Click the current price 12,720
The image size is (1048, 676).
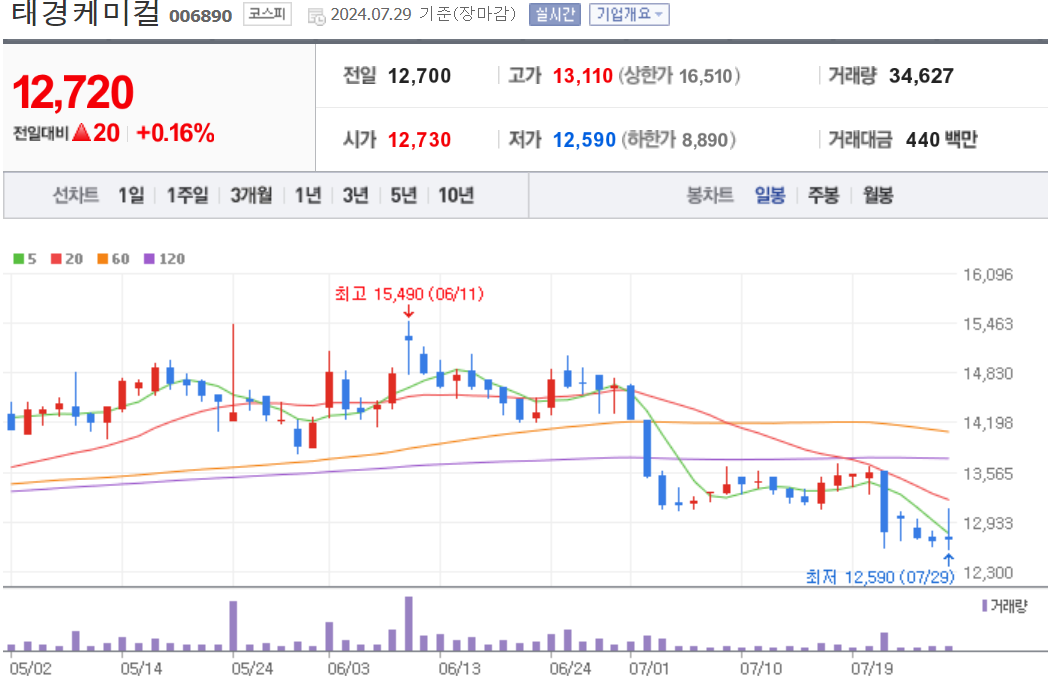coord(73,92)
